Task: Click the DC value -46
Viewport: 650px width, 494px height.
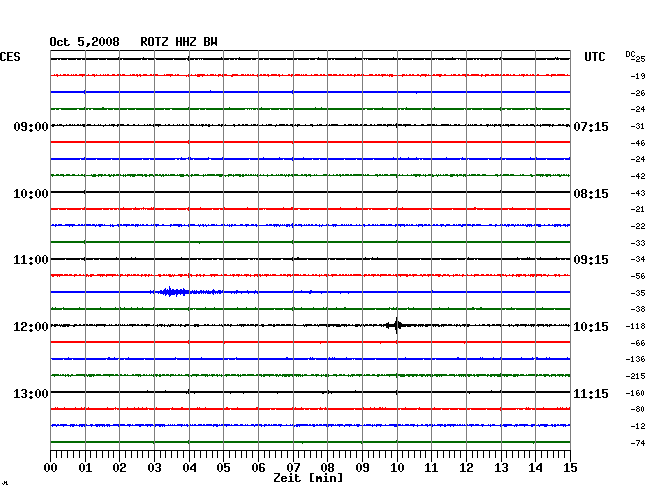Action: [638, 143]
